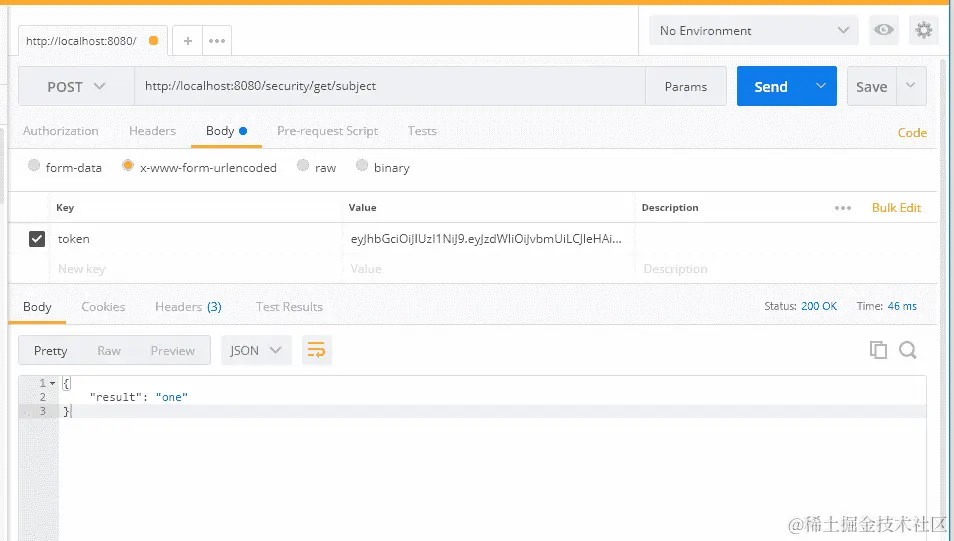Select the http://localhost:8080/ request tab
Viewport: 954px width, 541px height.
pos(92,41)
